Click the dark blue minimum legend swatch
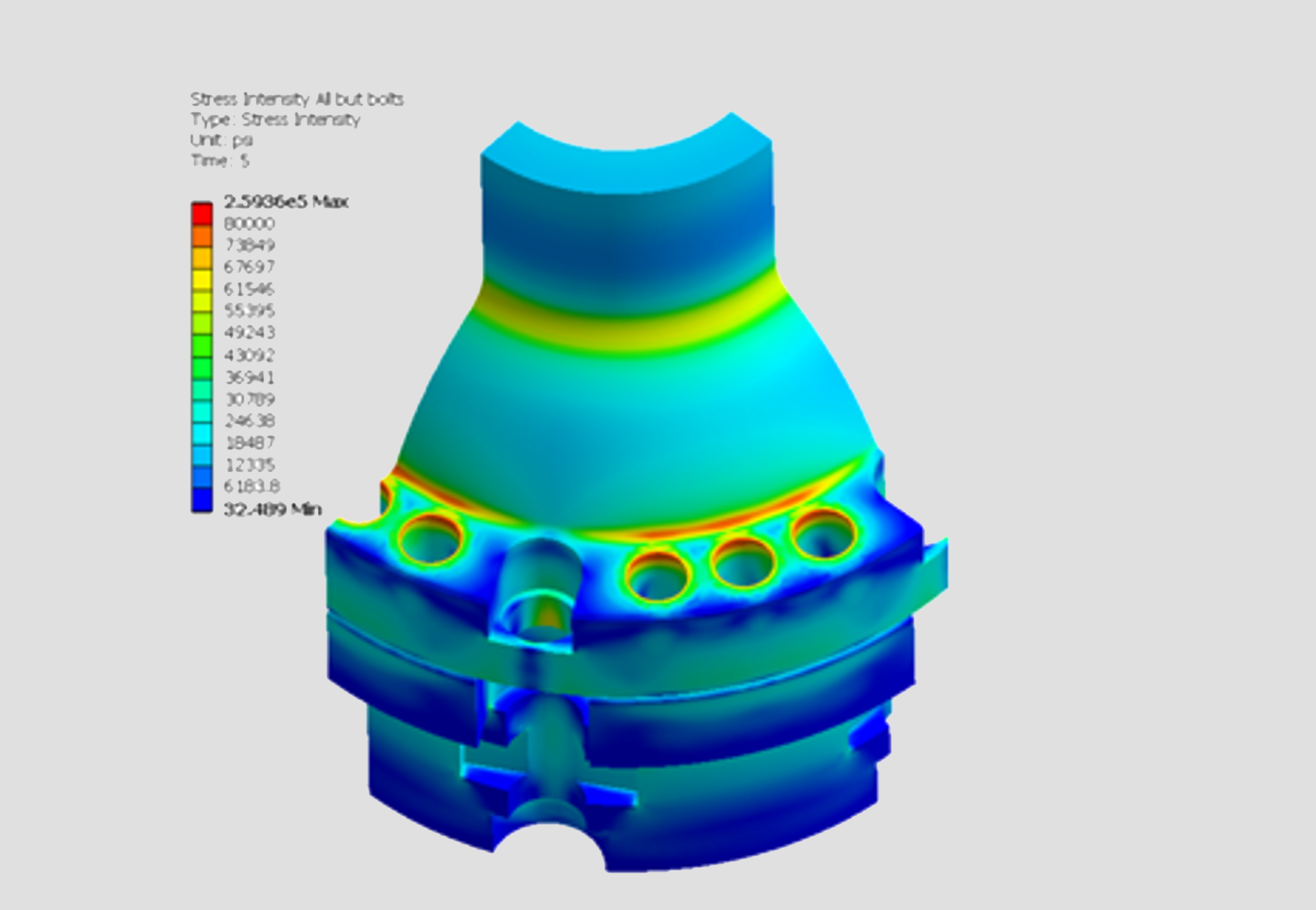The image size is (1316, 910). (202, 500)
